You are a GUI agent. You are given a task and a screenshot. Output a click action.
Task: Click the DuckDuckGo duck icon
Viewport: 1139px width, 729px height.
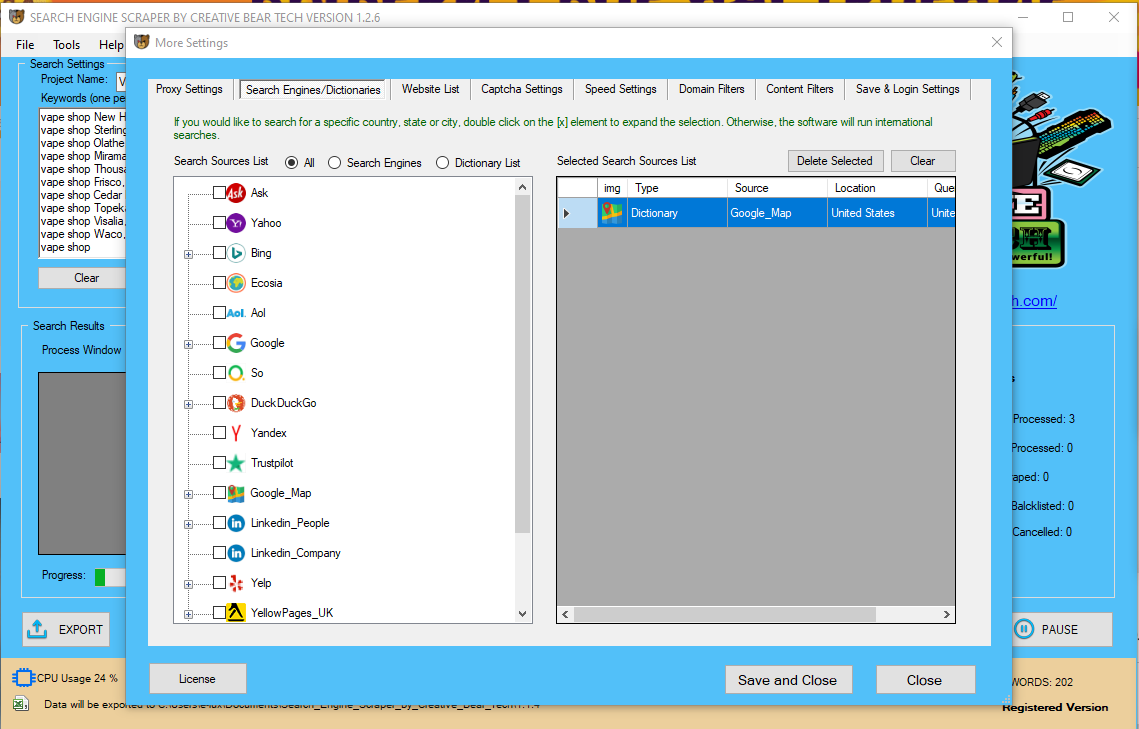point(236,403)
